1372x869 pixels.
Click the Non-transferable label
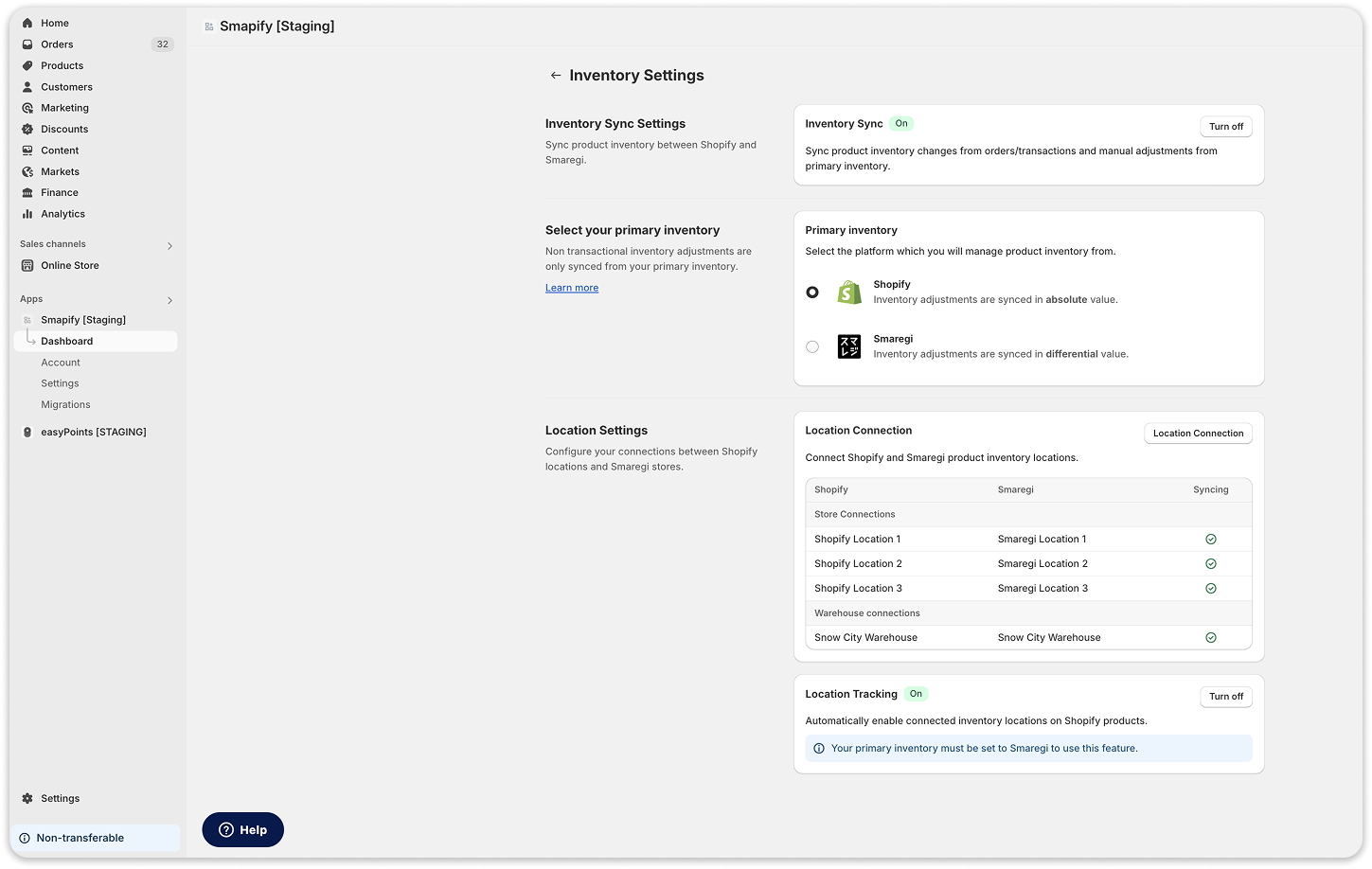click(80, 838)
